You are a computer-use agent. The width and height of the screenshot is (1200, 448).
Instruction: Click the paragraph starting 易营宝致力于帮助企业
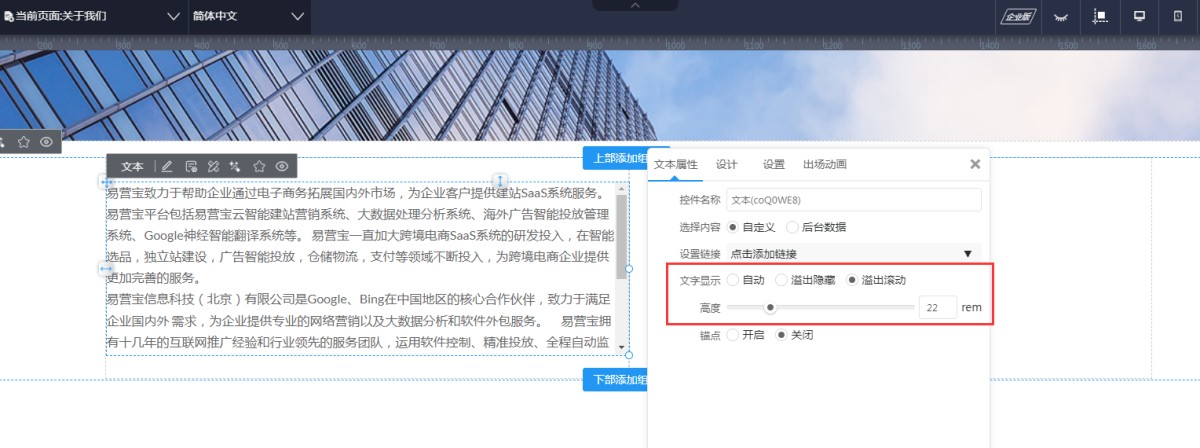tap(360, 236)
